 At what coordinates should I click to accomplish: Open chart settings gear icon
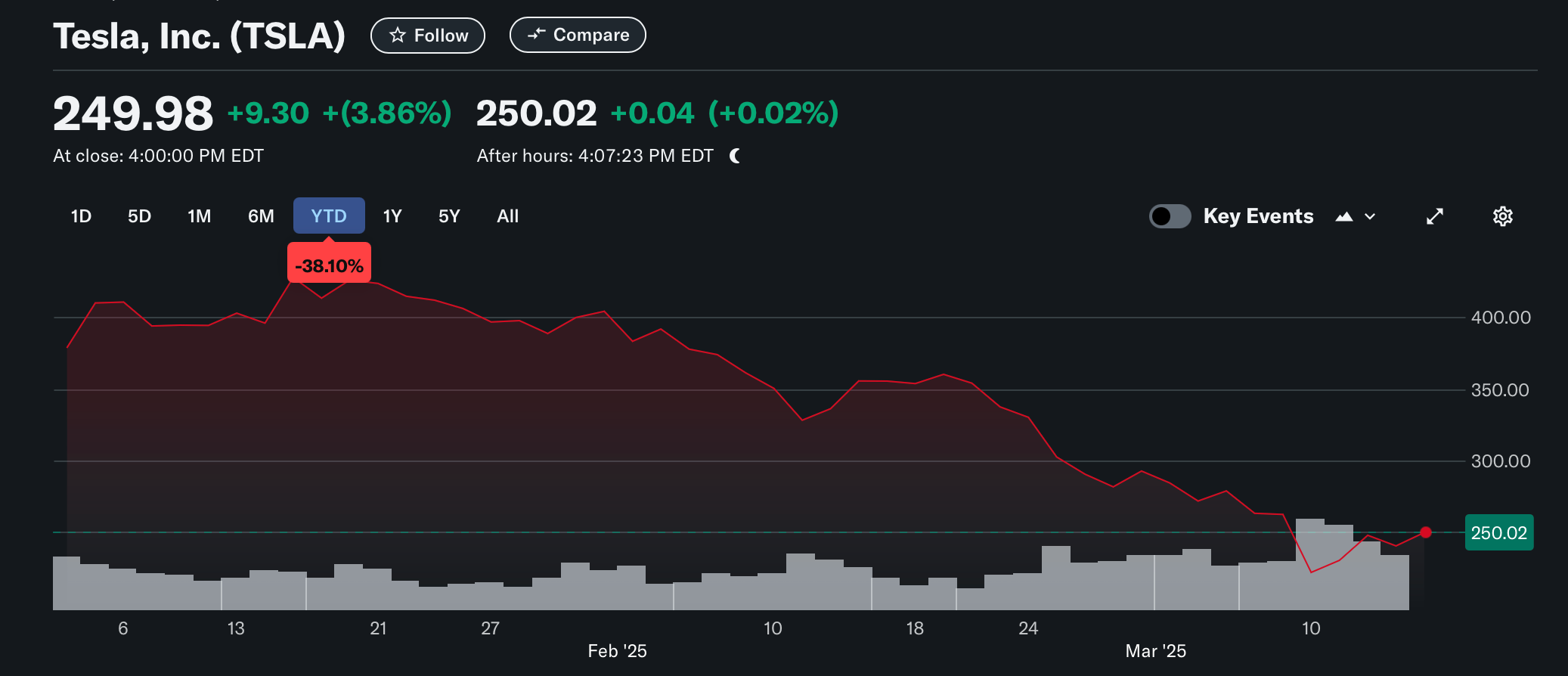(1503, 216)
